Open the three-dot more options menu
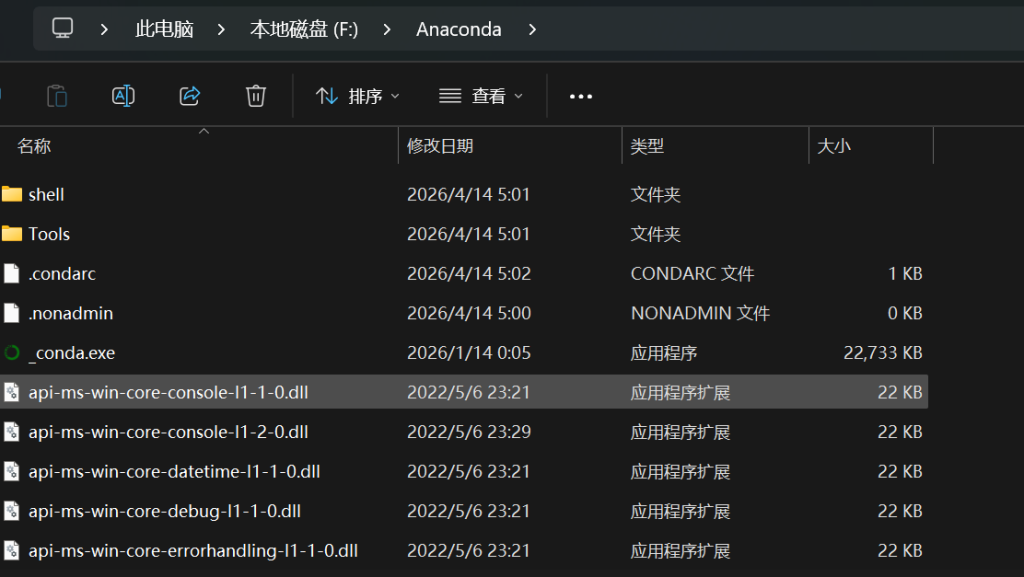The image size is (1024, 577). pyautogui.click(x=581, y=96)
